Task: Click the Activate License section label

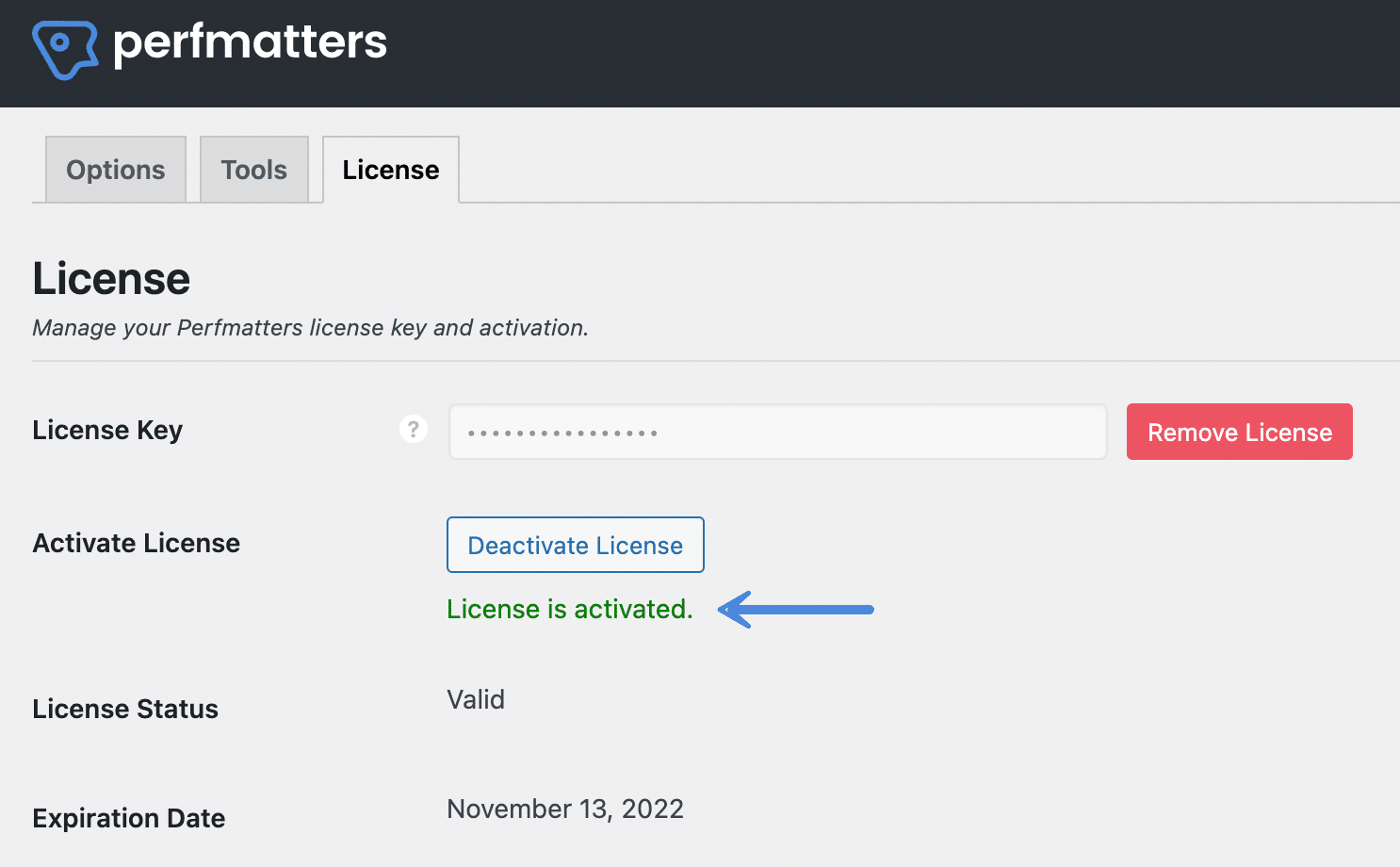Action: click(x=136, y=543)
